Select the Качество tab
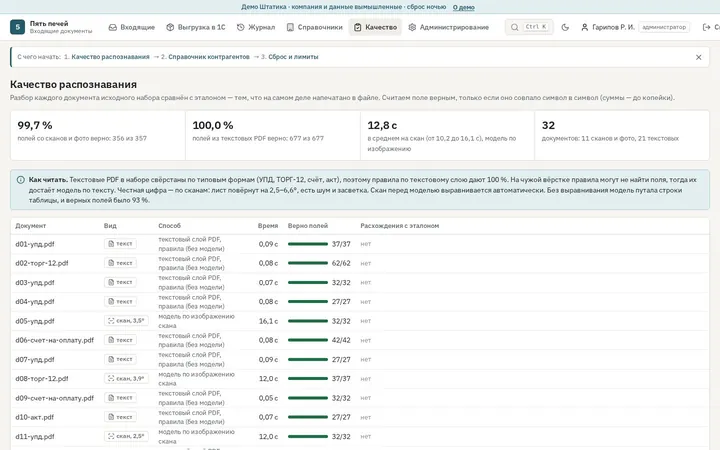The image size is (720, 450). (375, 27)
